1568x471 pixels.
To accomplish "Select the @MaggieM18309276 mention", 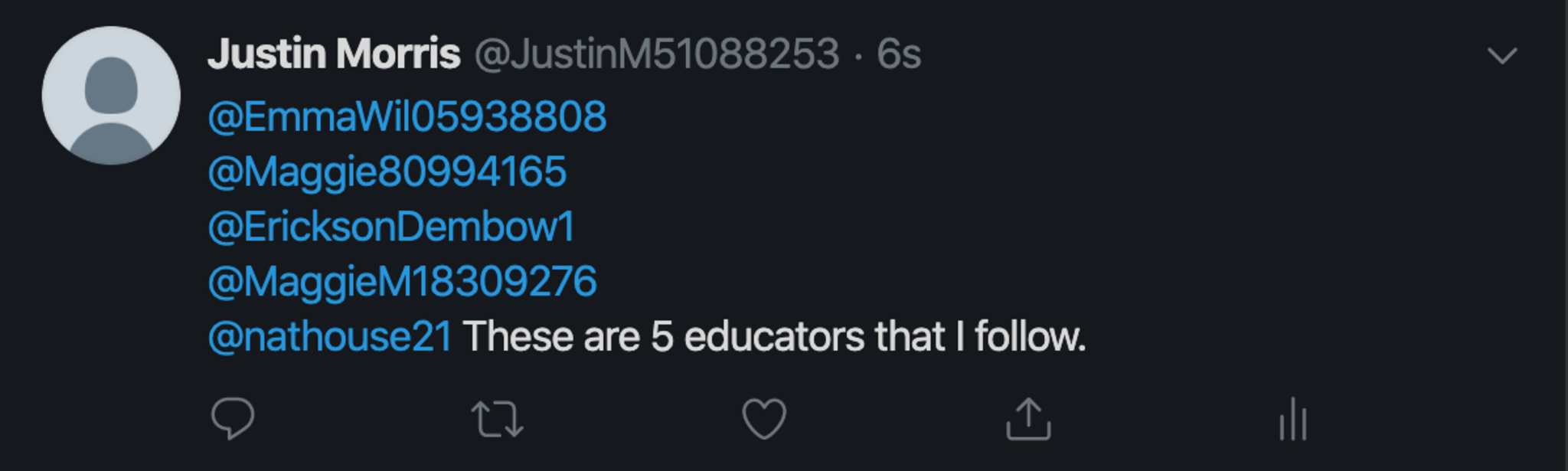I will [x=402, y=282].
